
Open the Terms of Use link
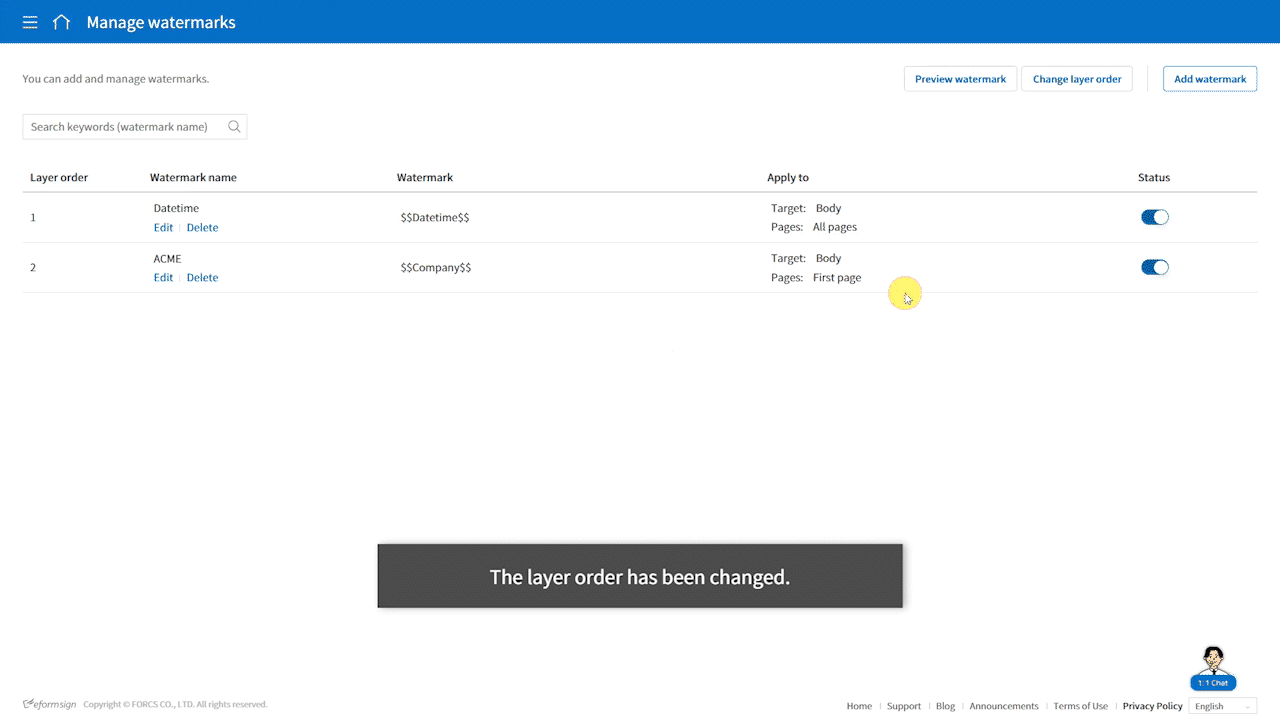pyautogui.click(x=1080, y=706)
